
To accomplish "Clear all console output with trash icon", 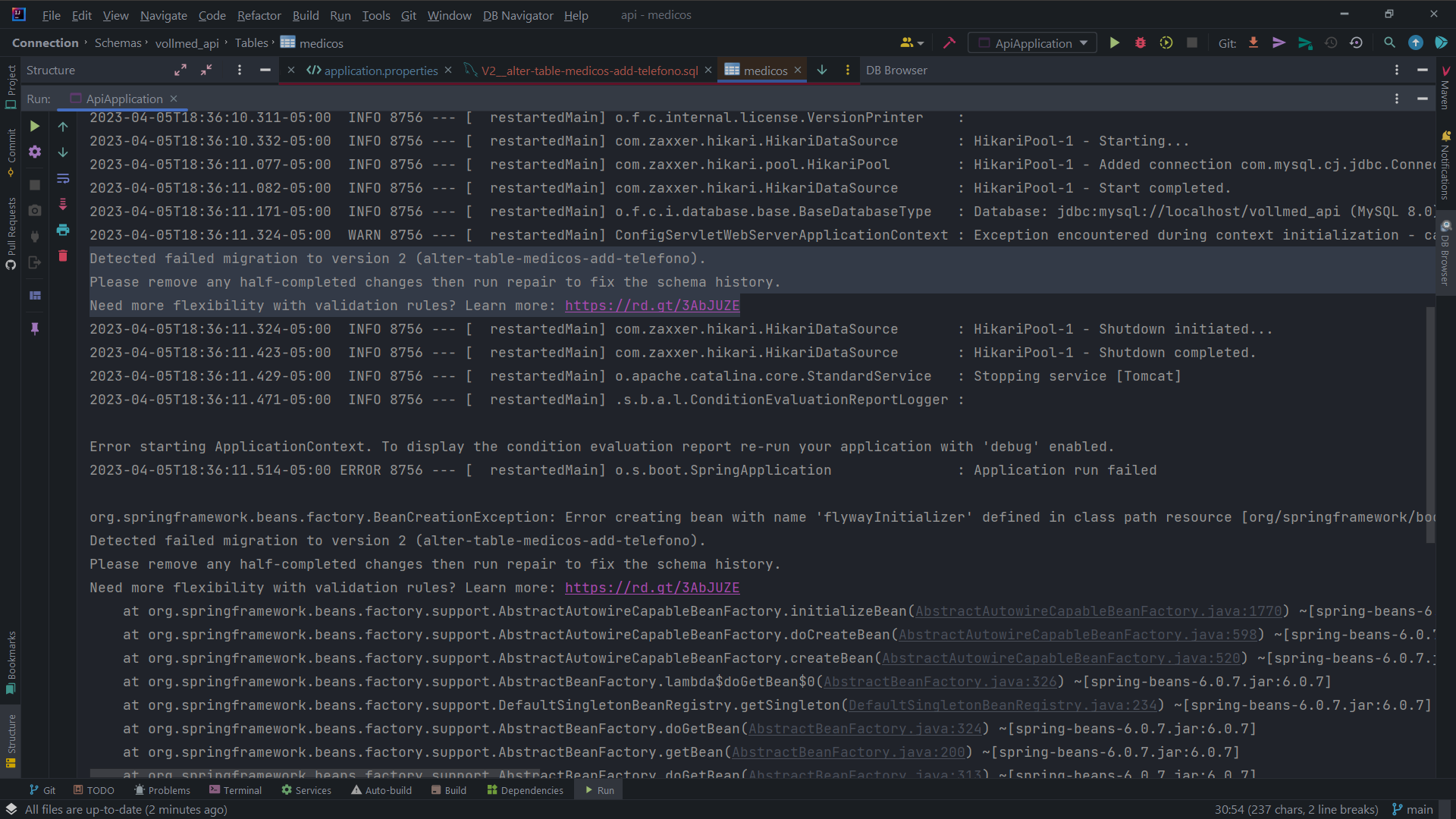I will 63,256.
